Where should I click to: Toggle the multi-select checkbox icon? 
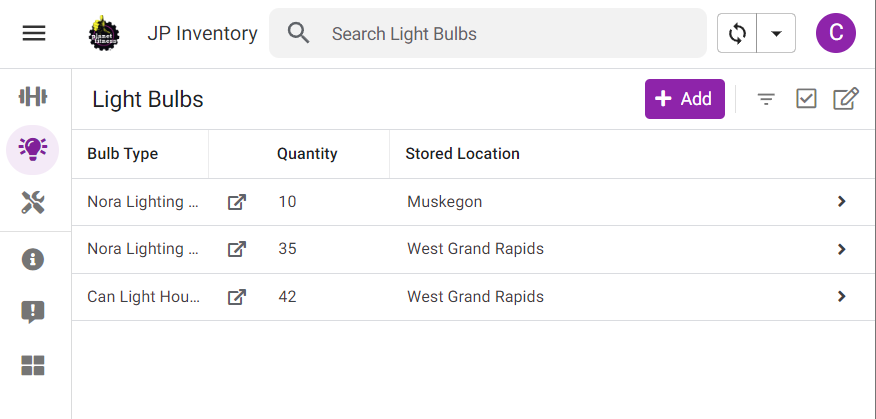pyautogui.click(x=806, y=98)
